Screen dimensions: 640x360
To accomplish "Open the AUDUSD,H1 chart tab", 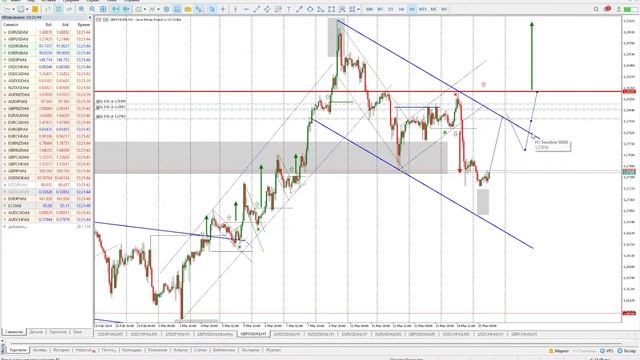I will tap(287, 334).
